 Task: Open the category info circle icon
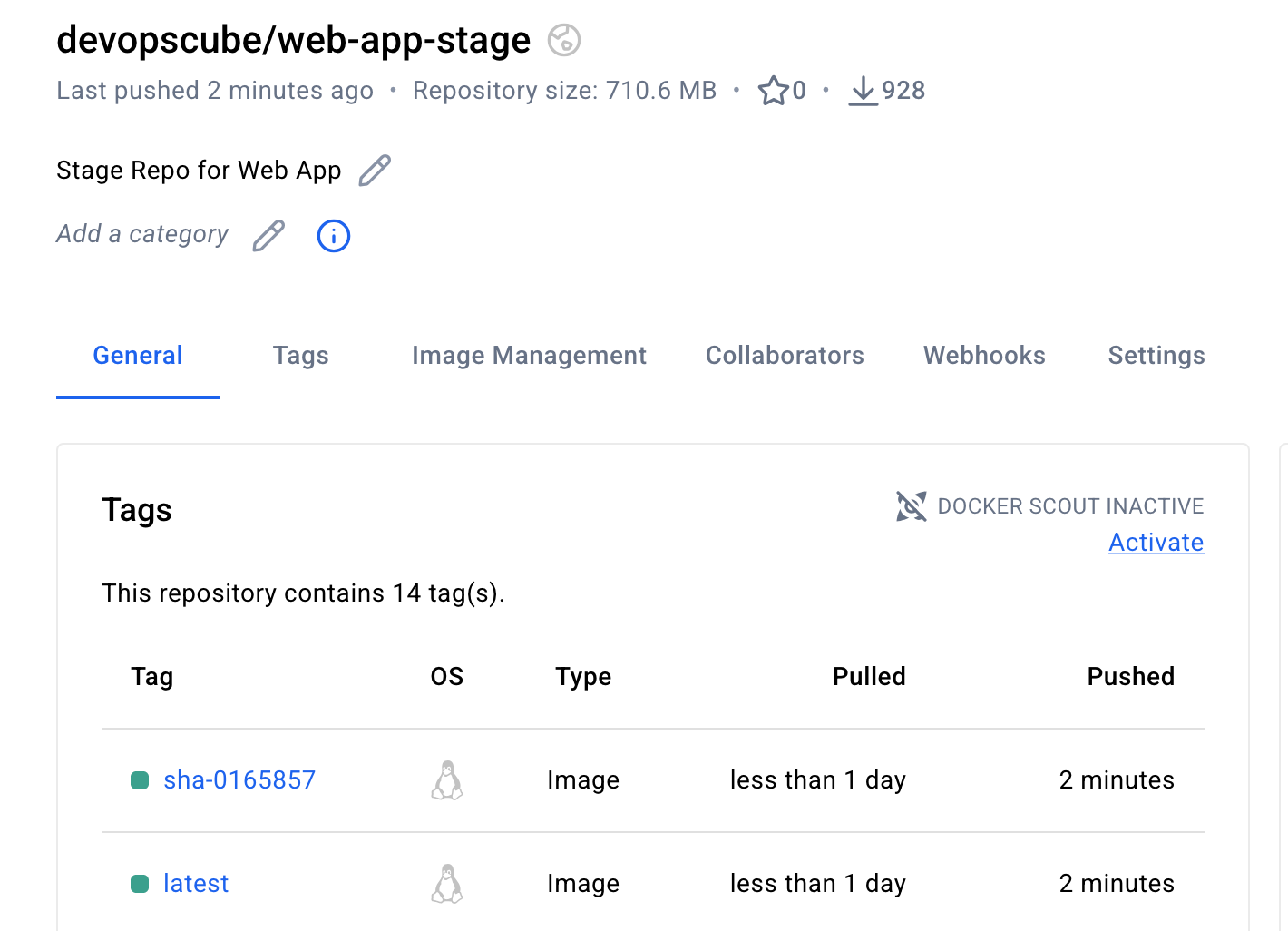[334, 236]
